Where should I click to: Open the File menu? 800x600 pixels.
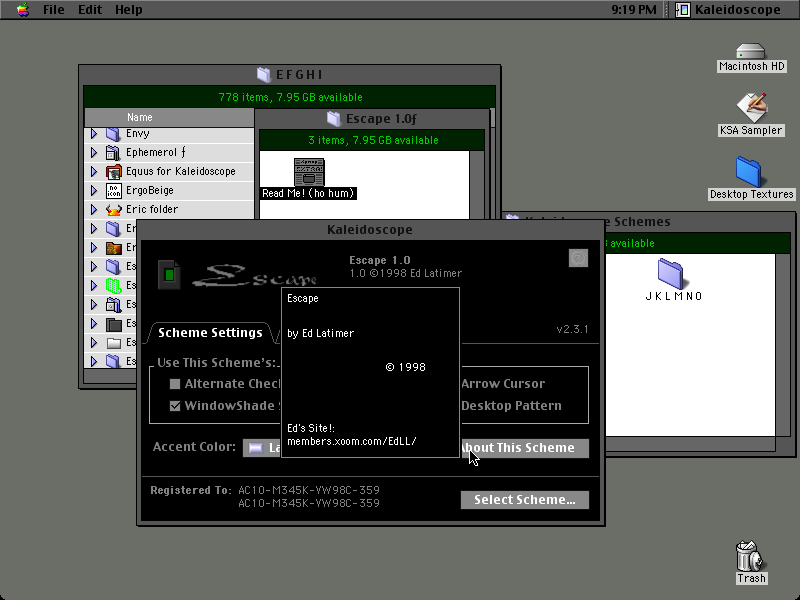(x=54, y=10)
